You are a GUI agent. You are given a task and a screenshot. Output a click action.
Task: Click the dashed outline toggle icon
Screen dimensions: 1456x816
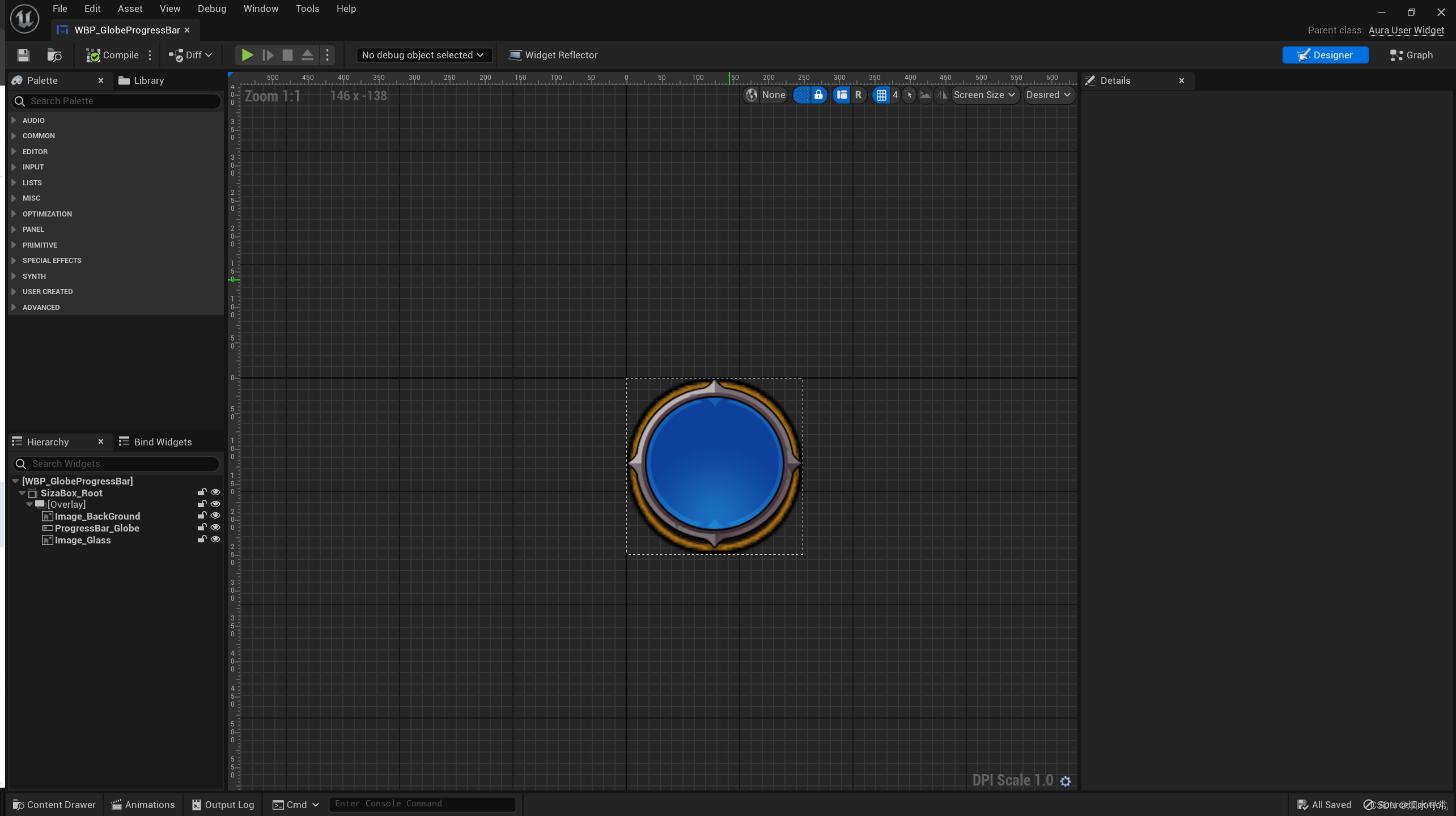tap(801, 95)
